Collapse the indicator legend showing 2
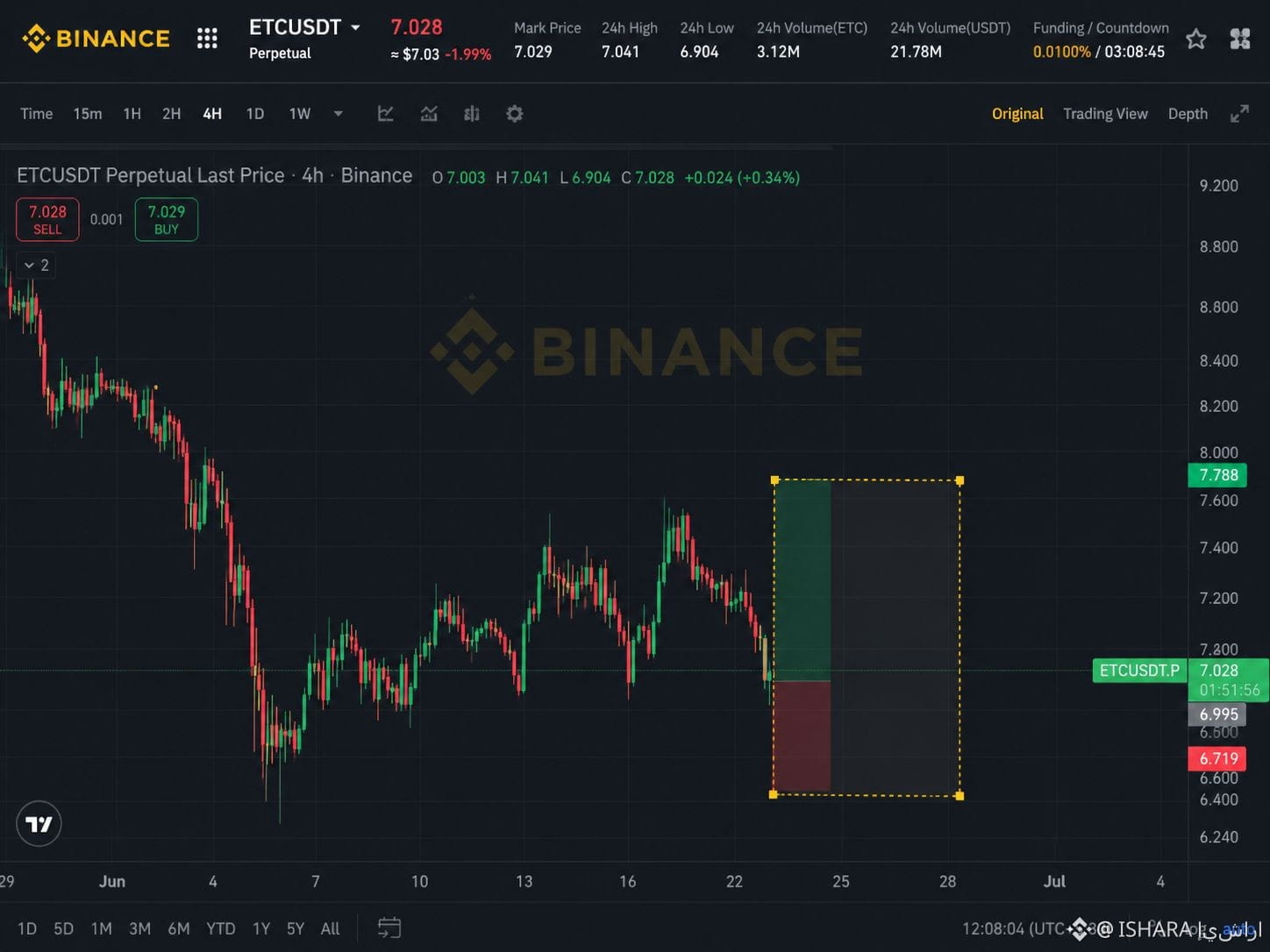Image resolution: width=1270 pixels, height=952 pixels. 36,265
